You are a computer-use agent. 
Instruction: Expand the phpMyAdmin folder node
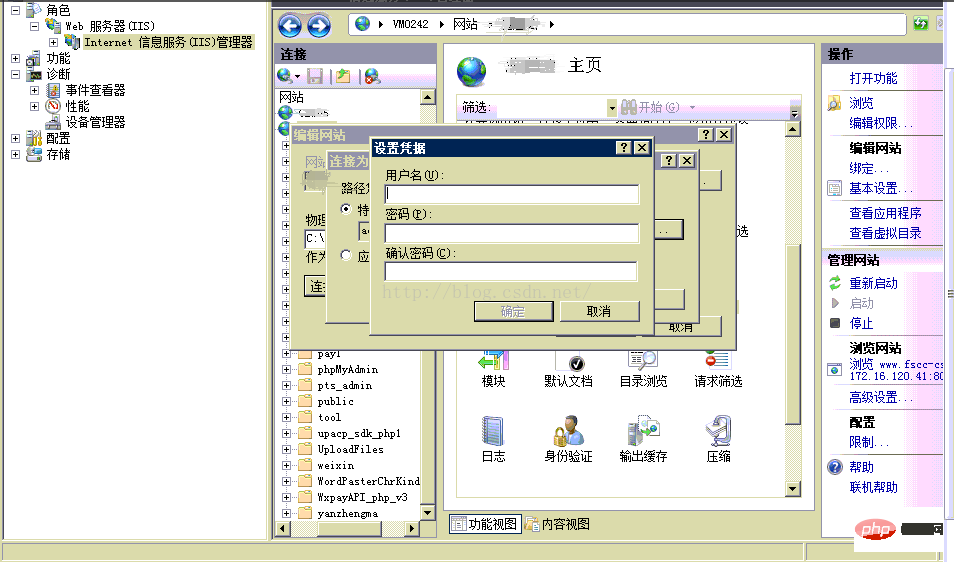pyautogui.click(x=286, y=369)
